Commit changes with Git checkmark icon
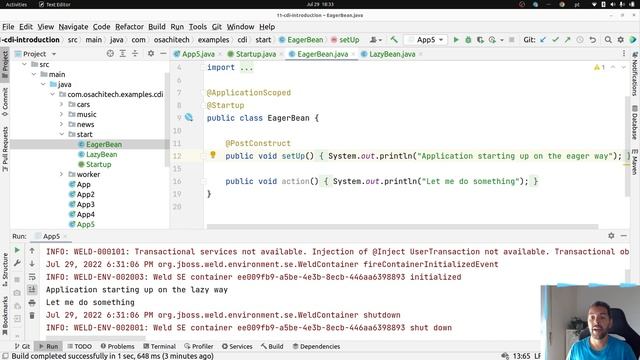The height and width of the screenshot is (360, 640). [x=555, y=40]
